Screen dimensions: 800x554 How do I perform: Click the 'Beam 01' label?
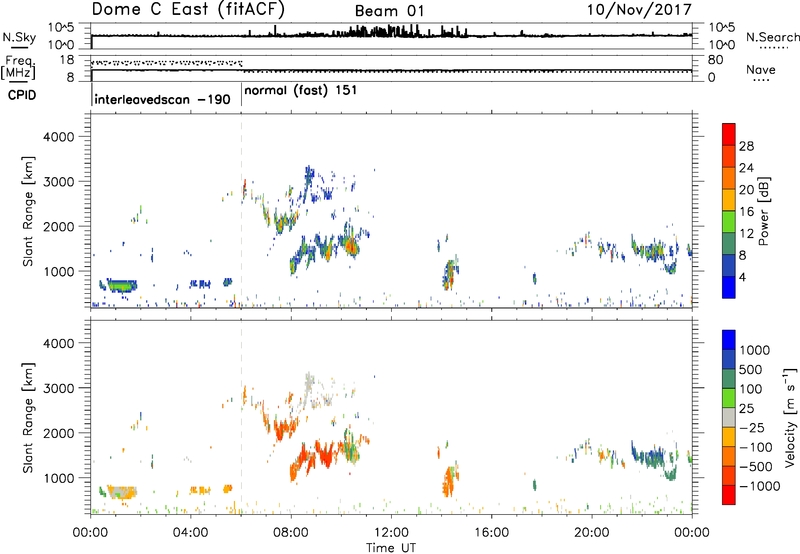click(389, 11)
